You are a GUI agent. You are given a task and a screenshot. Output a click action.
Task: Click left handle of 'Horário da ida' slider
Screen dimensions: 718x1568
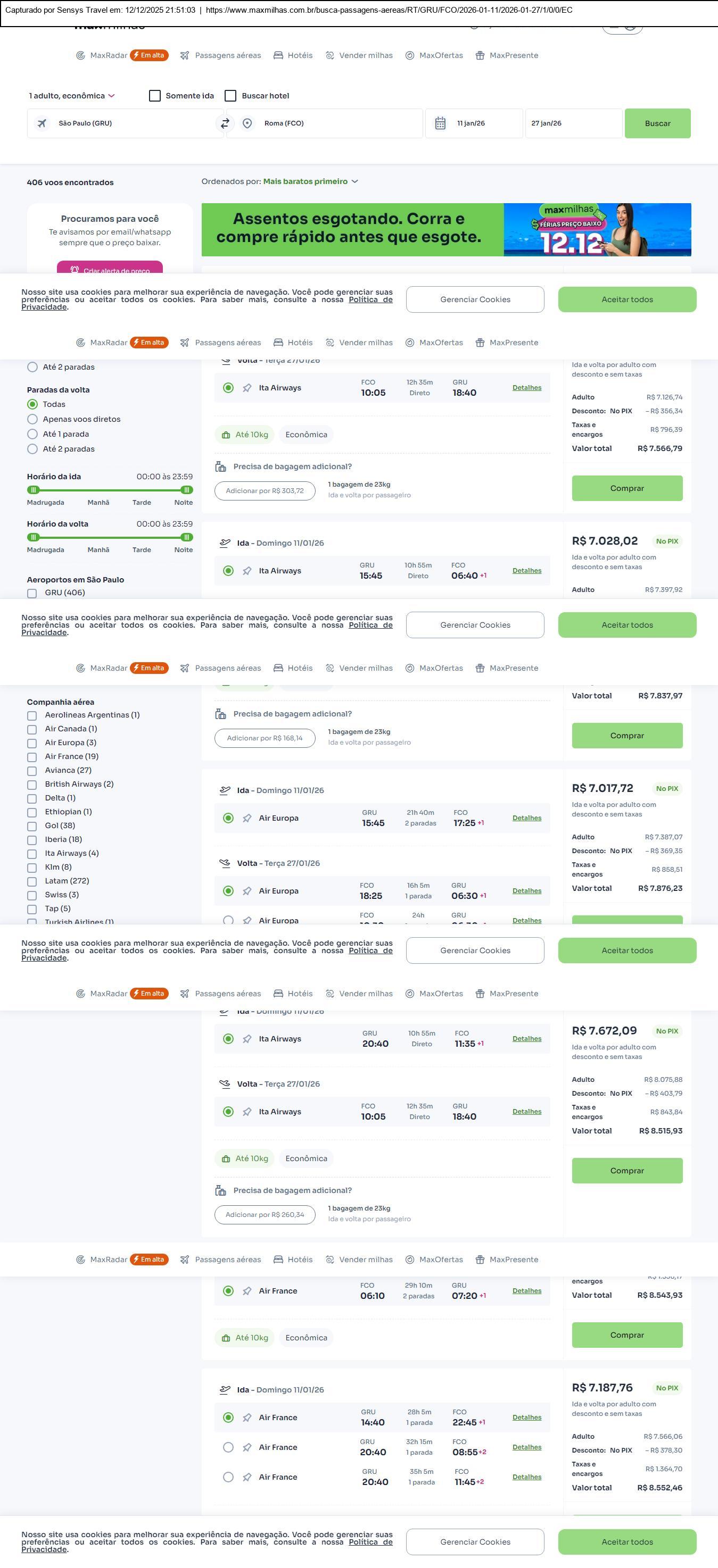(x=34, y=490)
